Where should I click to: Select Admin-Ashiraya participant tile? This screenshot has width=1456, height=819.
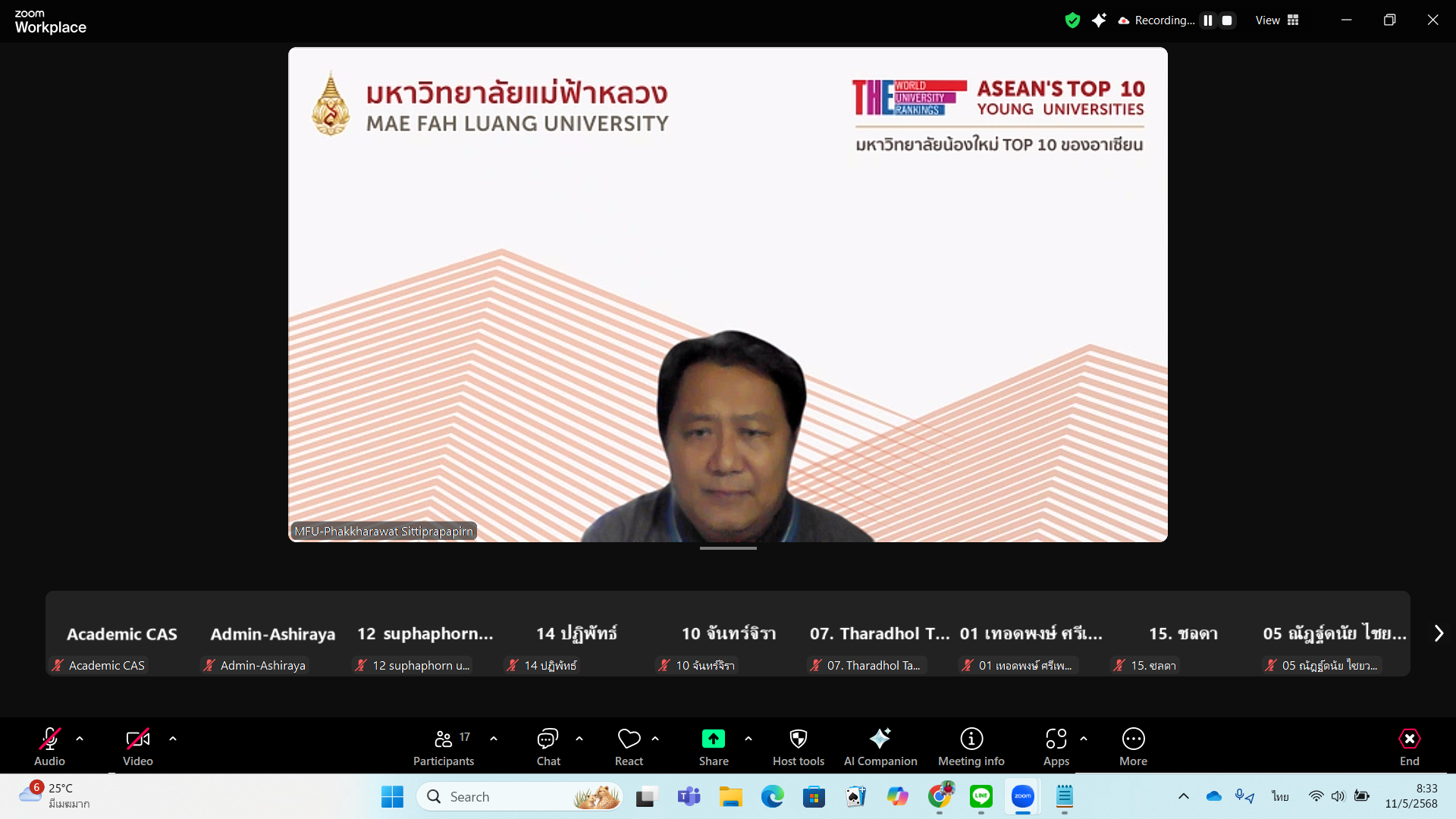(273, 634)
